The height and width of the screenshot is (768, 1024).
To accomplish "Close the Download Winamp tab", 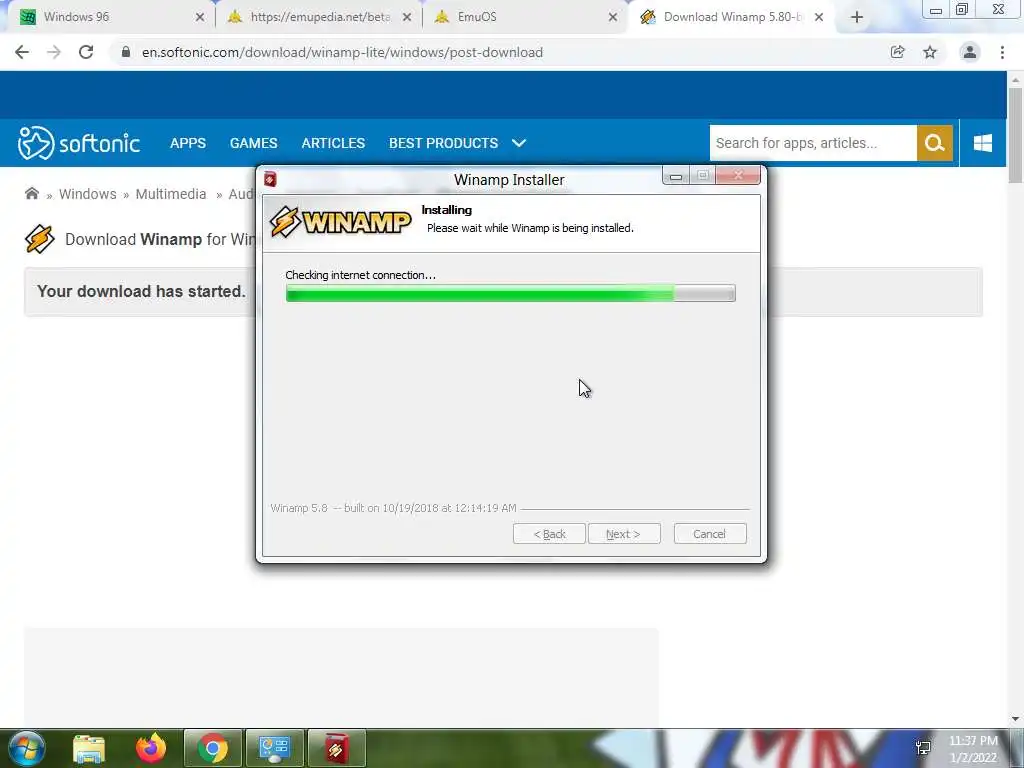I will (819, 18).
